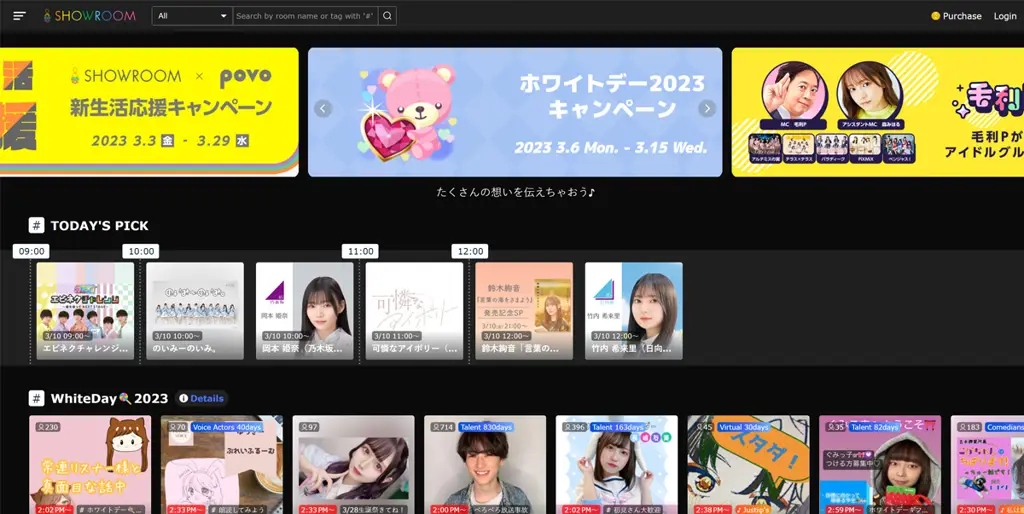
Task: Click the TODAY'S PICK hash icon
Action: pyautogui.click(x=37, y=225)
